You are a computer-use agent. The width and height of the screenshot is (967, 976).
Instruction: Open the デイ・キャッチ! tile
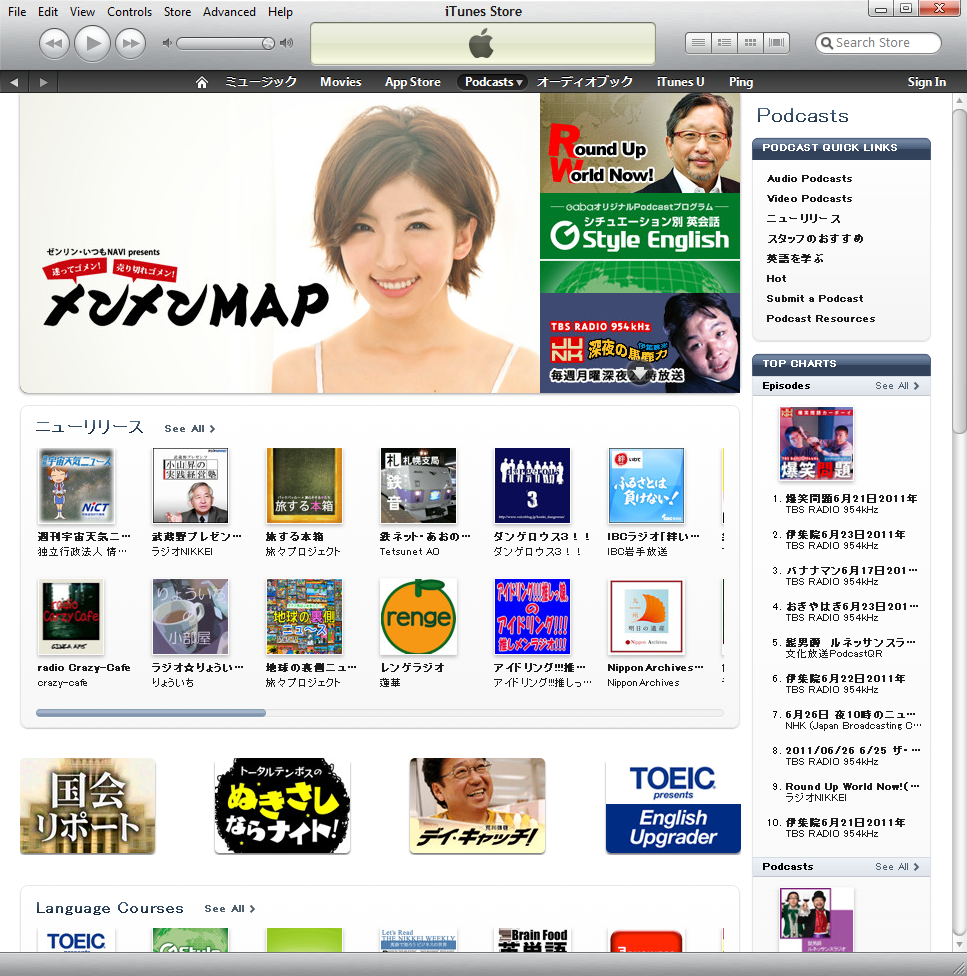tap(477, 805)
